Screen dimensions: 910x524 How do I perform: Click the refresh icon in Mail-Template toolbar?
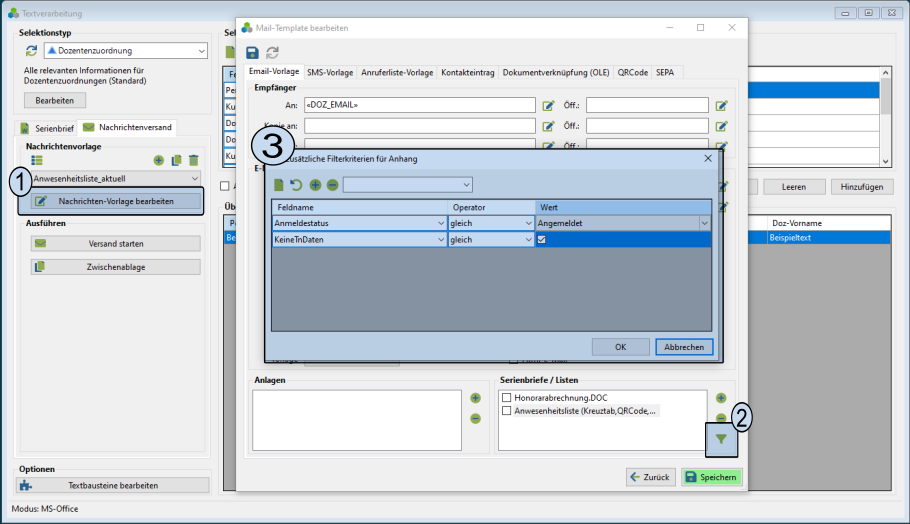[272, 53]
